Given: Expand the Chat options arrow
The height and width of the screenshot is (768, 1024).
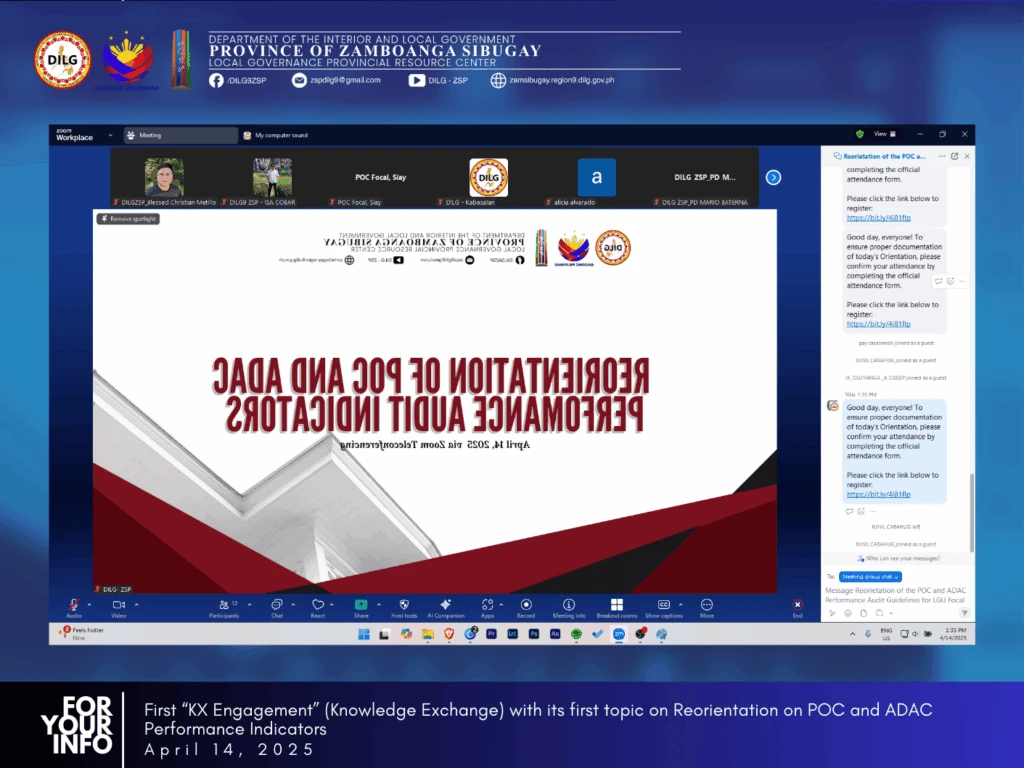Looking at the screenshot, I should pos(293,605).
